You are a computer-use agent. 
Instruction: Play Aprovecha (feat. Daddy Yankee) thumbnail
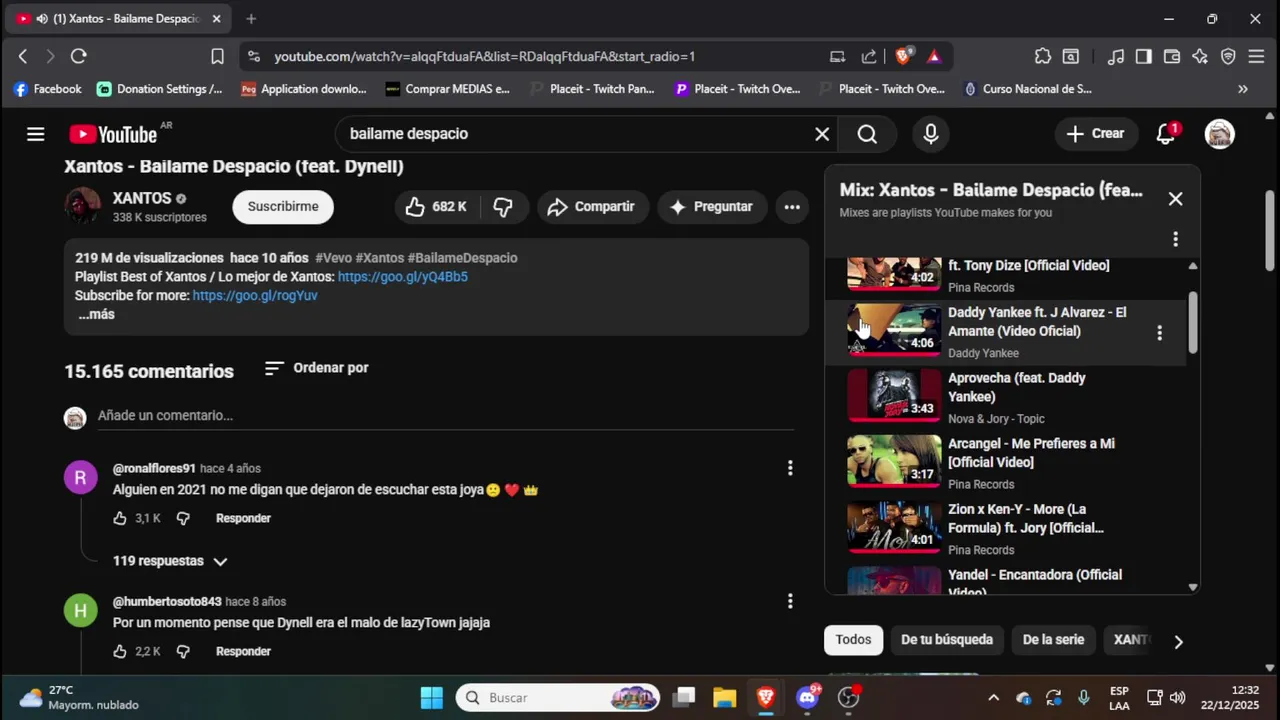click(x=894, y=396)
